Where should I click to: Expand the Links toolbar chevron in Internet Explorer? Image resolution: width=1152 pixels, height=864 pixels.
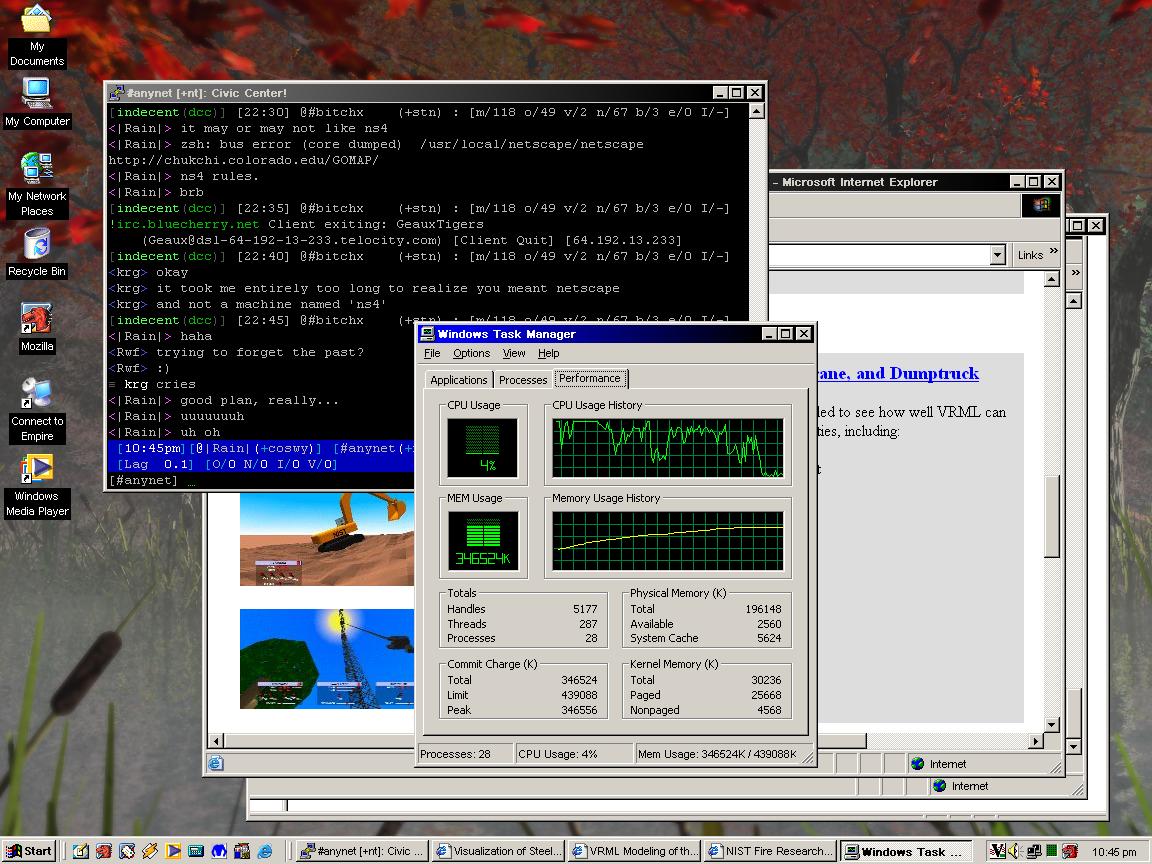1054,251
